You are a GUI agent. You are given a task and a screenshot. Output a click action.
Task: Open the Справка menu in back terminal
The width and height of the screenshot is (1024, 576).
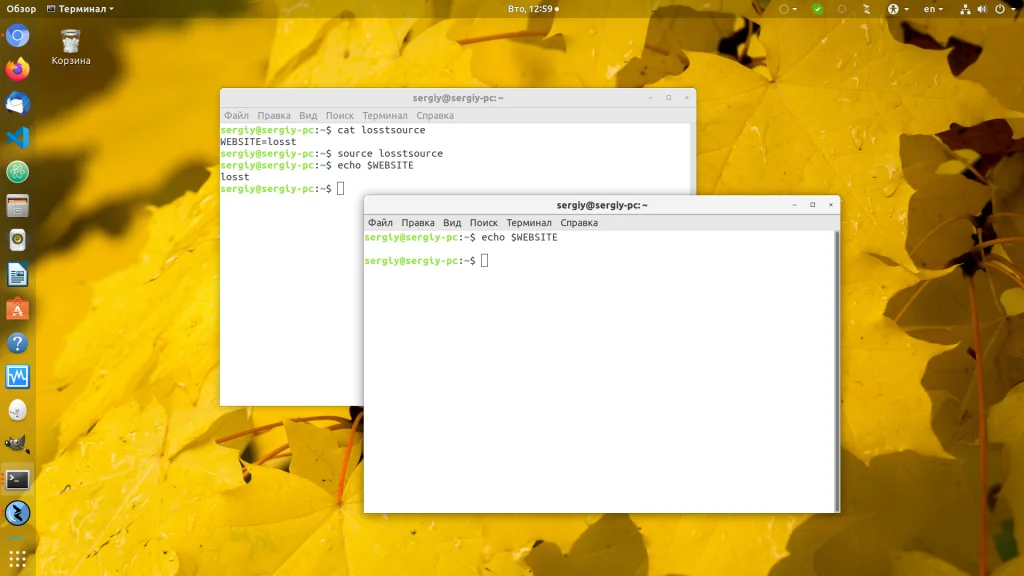point(435,116)
